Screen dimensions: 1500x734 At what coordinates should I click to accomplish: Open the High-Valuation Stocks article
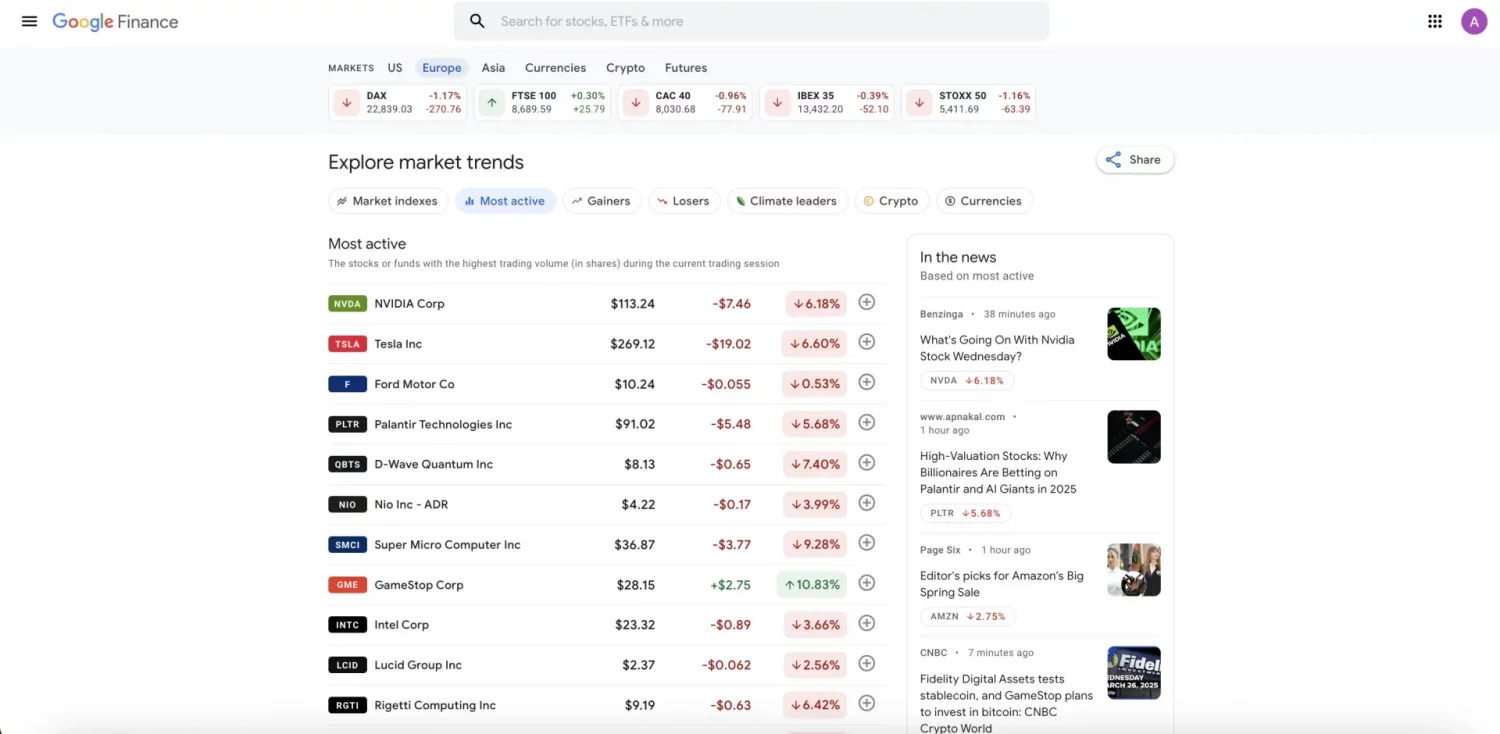pos(998,472)
